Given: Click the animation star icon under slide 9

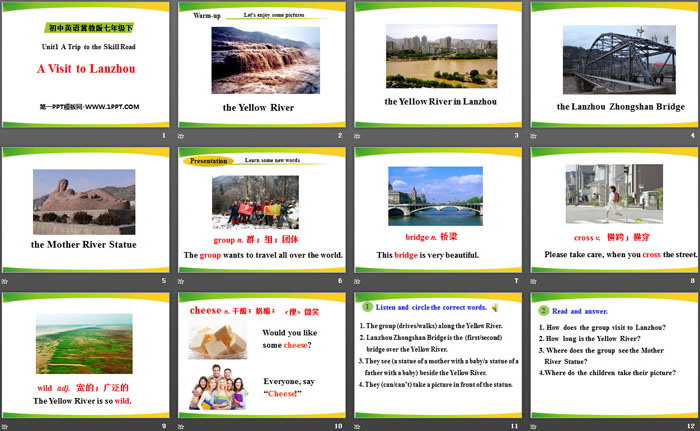Looking at the screenshot, I should tap(5, 427).
